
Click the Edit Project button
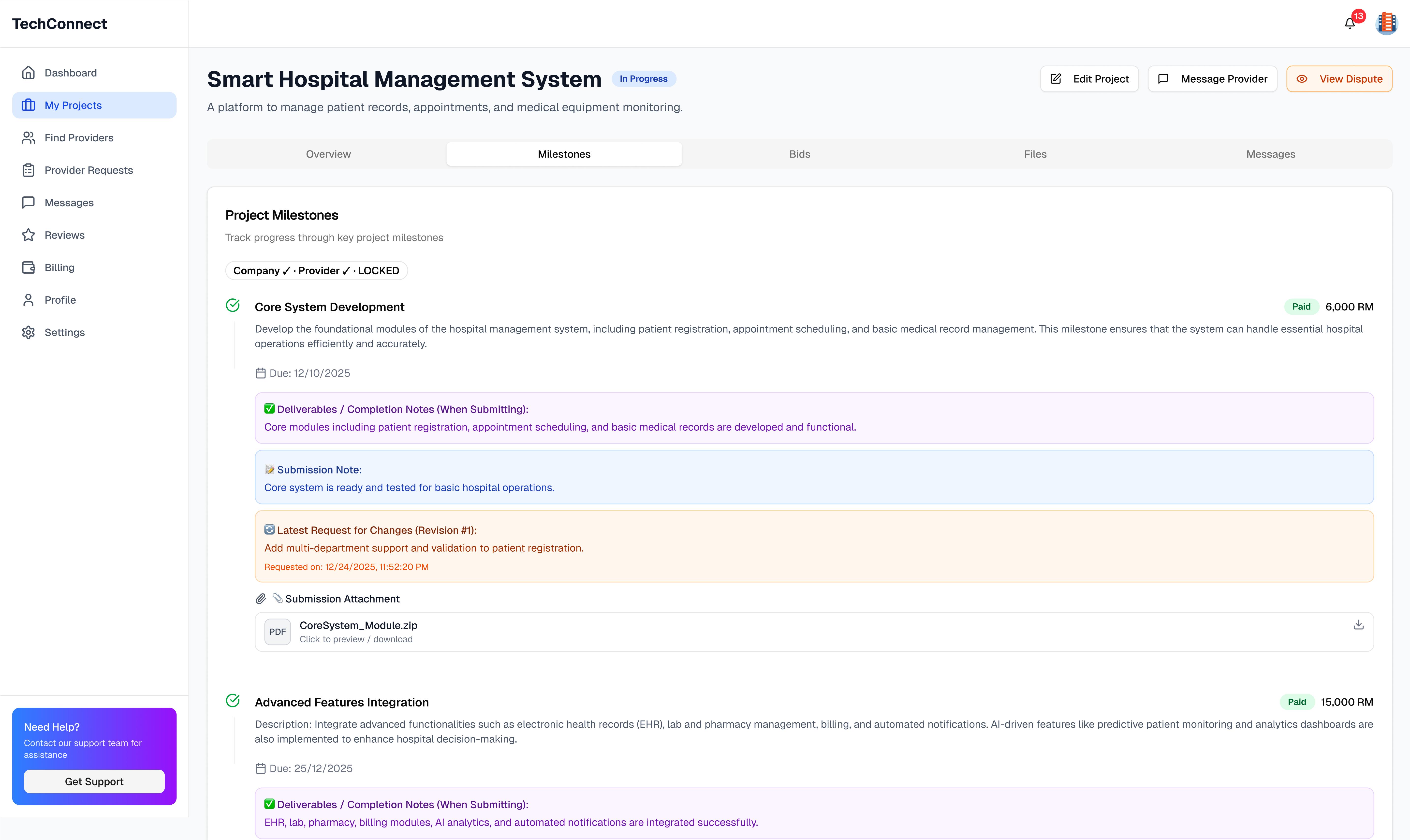click(1089, 79)
